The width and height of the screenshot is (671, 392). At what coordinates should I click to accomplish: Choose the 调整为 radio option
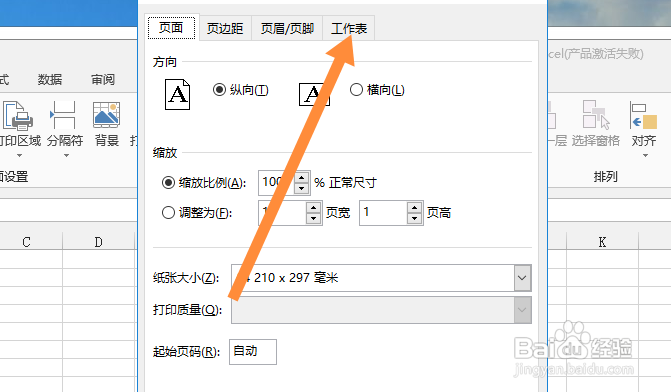168,213
